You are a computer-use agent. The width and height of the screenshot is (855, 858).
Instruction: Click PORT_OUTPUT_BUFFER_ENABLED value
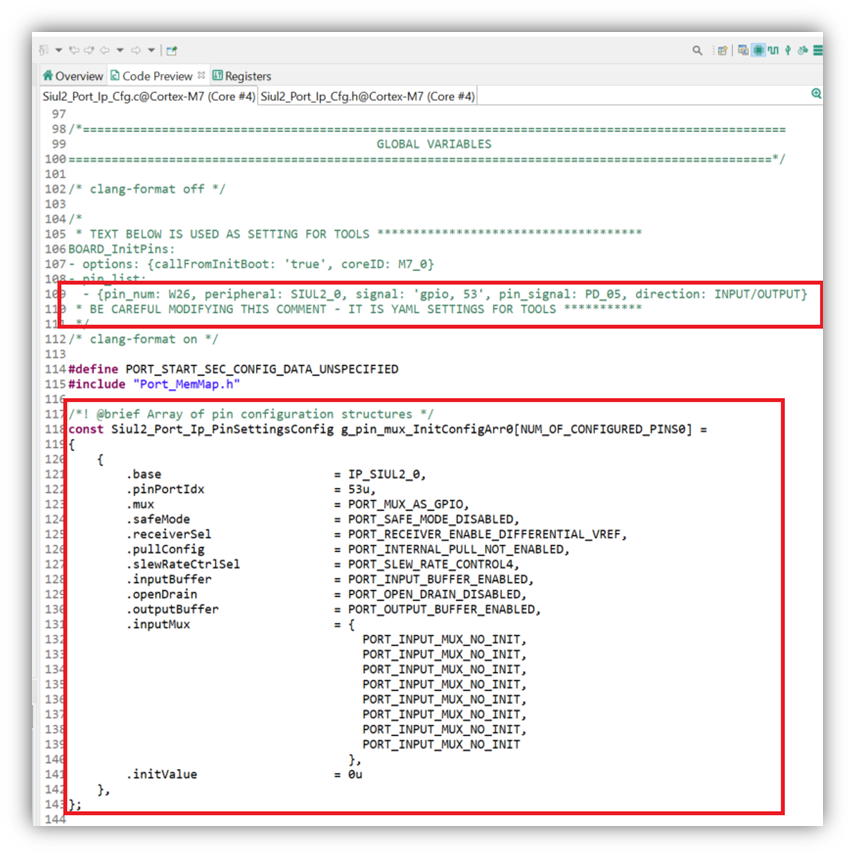click(x=444, y=610)
